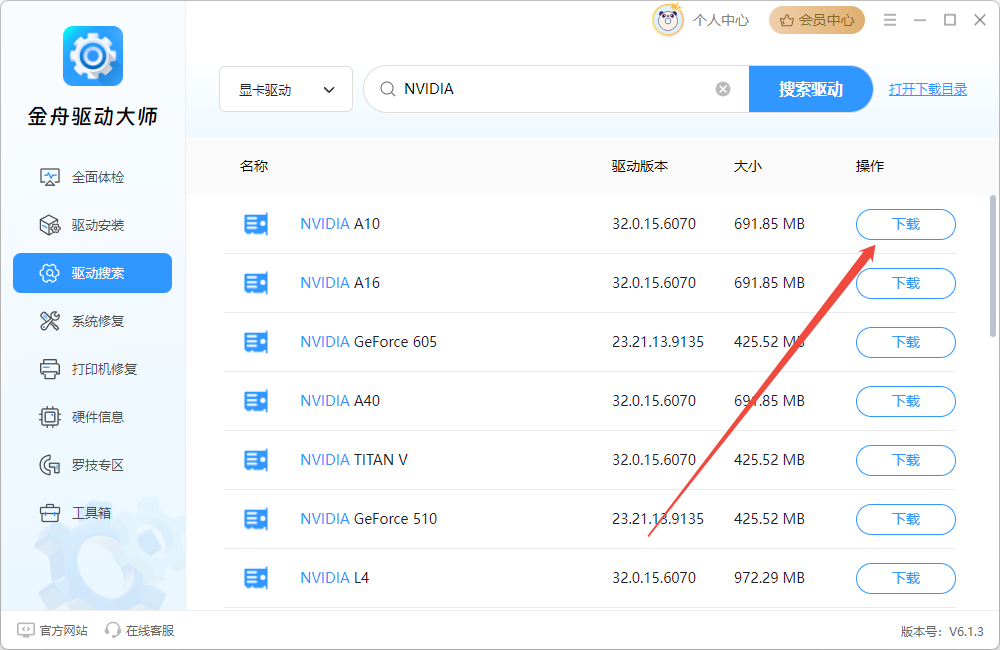Download the NVIDIA L4 driver
The width and height of the screenshot is (1000, 650).
click(x=906, y=579)
